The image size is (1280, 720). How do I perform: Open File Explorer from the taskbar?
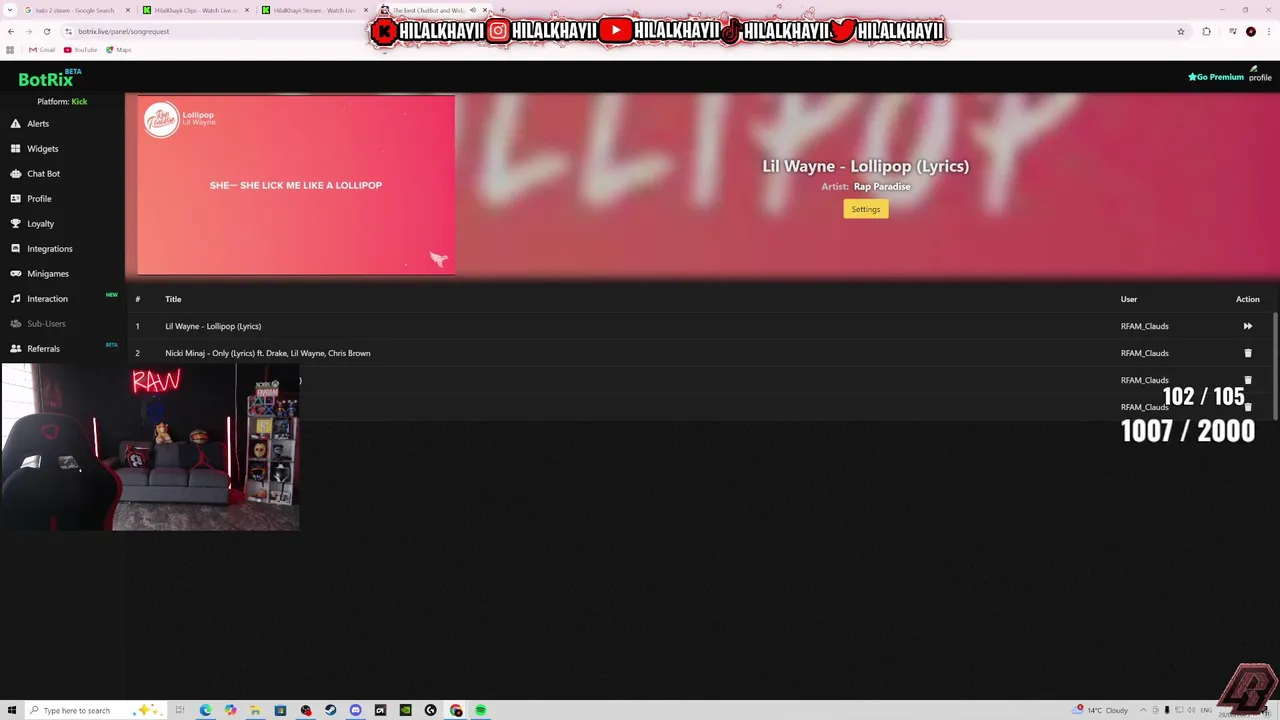click(x=255, y=710)
